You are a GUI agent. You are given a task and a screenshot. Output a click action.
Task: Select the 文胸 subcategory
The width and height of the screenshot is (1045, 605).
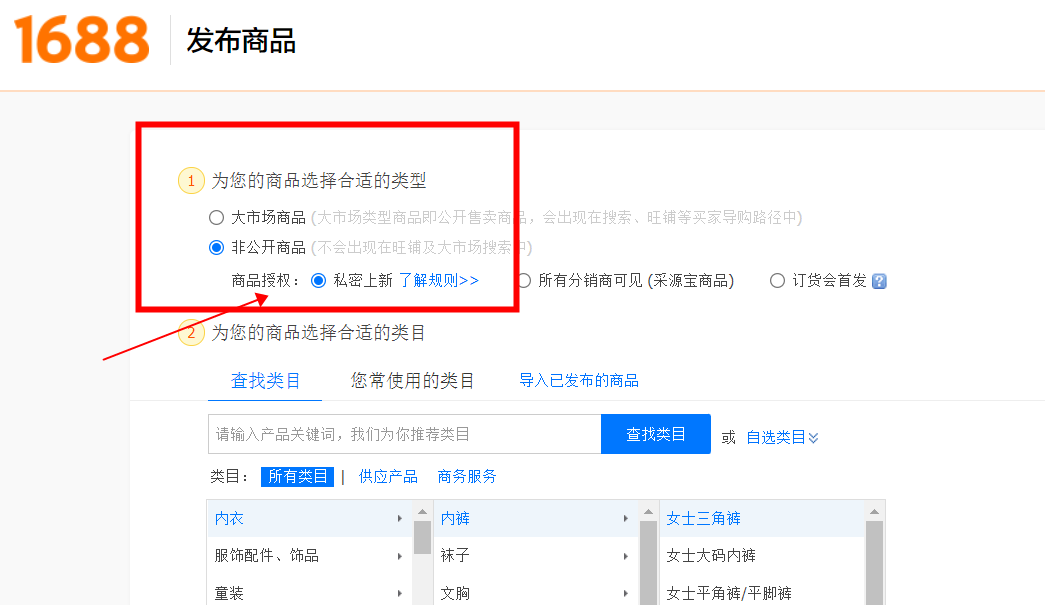[x=536, y=592]
